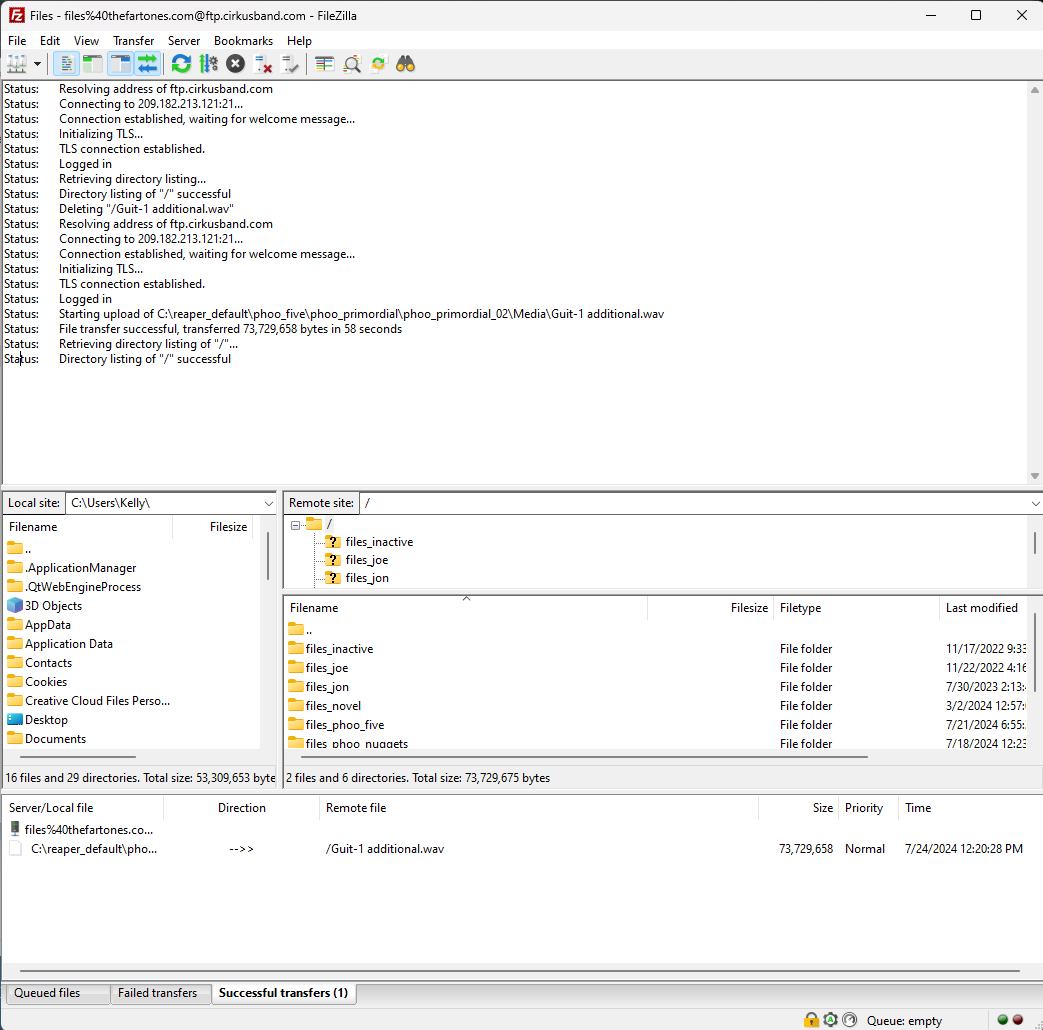The height and width of the screenshot is (1030, 1043).
Task: Open the process queue toolbar icon
Action: click(208, 64)
